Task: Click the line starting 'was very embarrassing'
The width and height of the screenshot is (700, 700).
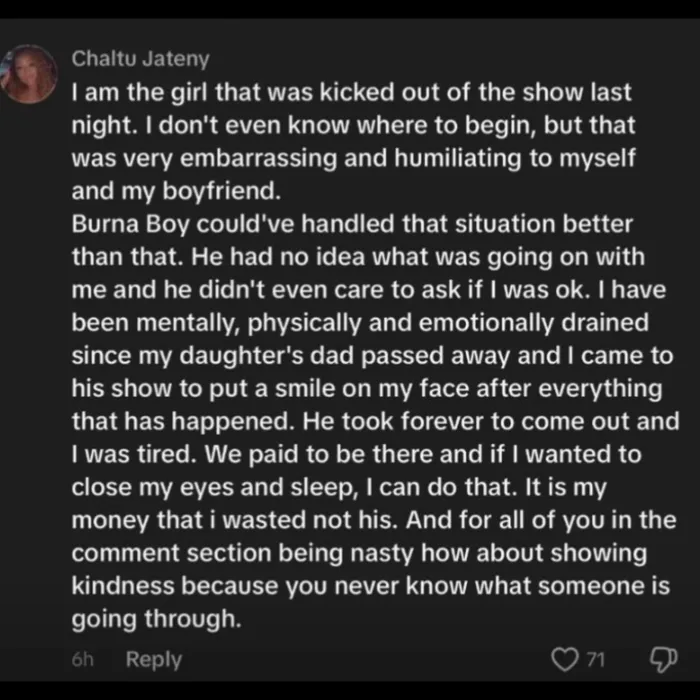Action: 342,158
